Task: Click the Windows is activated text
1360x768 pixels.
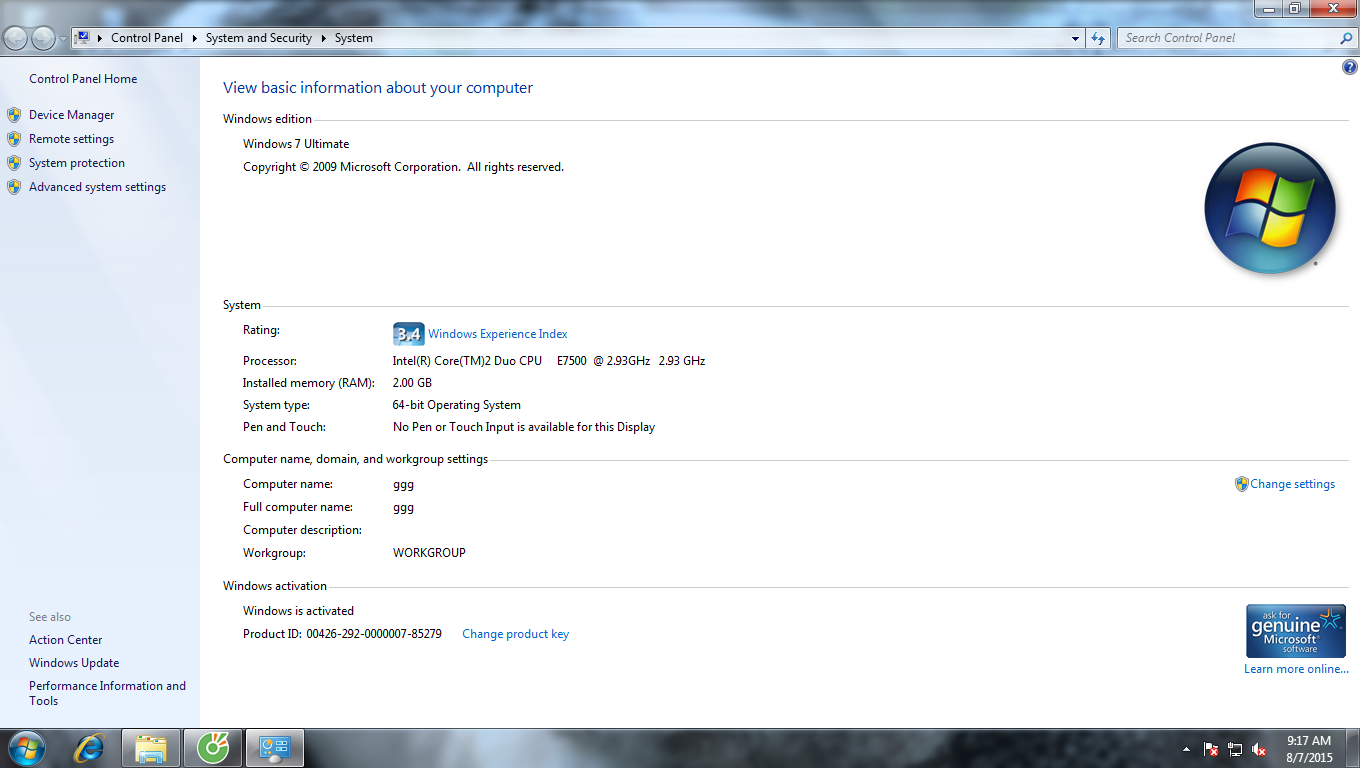Action: click(x=298, y=611)
